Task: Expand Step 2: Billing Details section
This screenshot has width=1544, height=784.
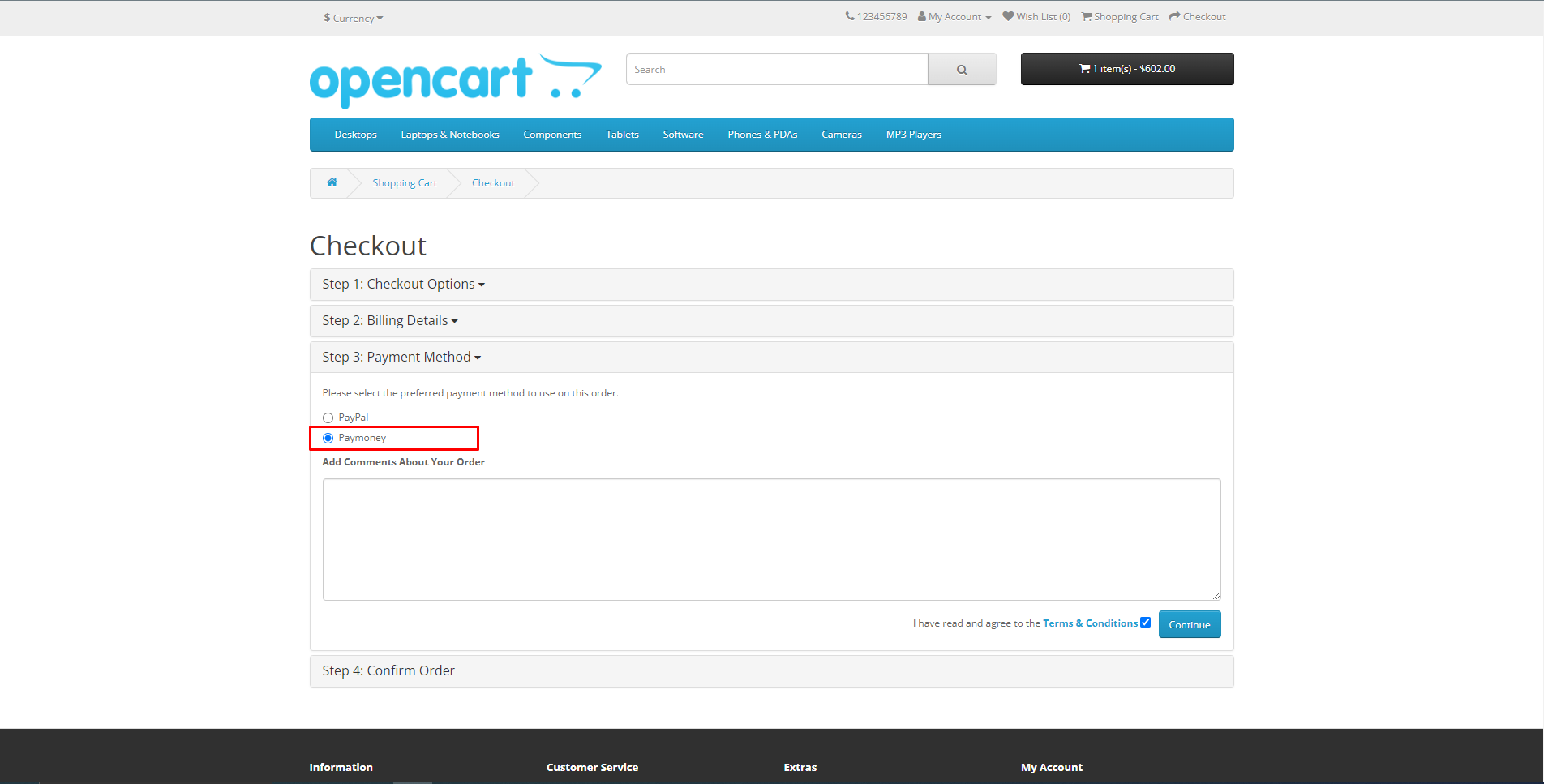Action: coord(389,321)
